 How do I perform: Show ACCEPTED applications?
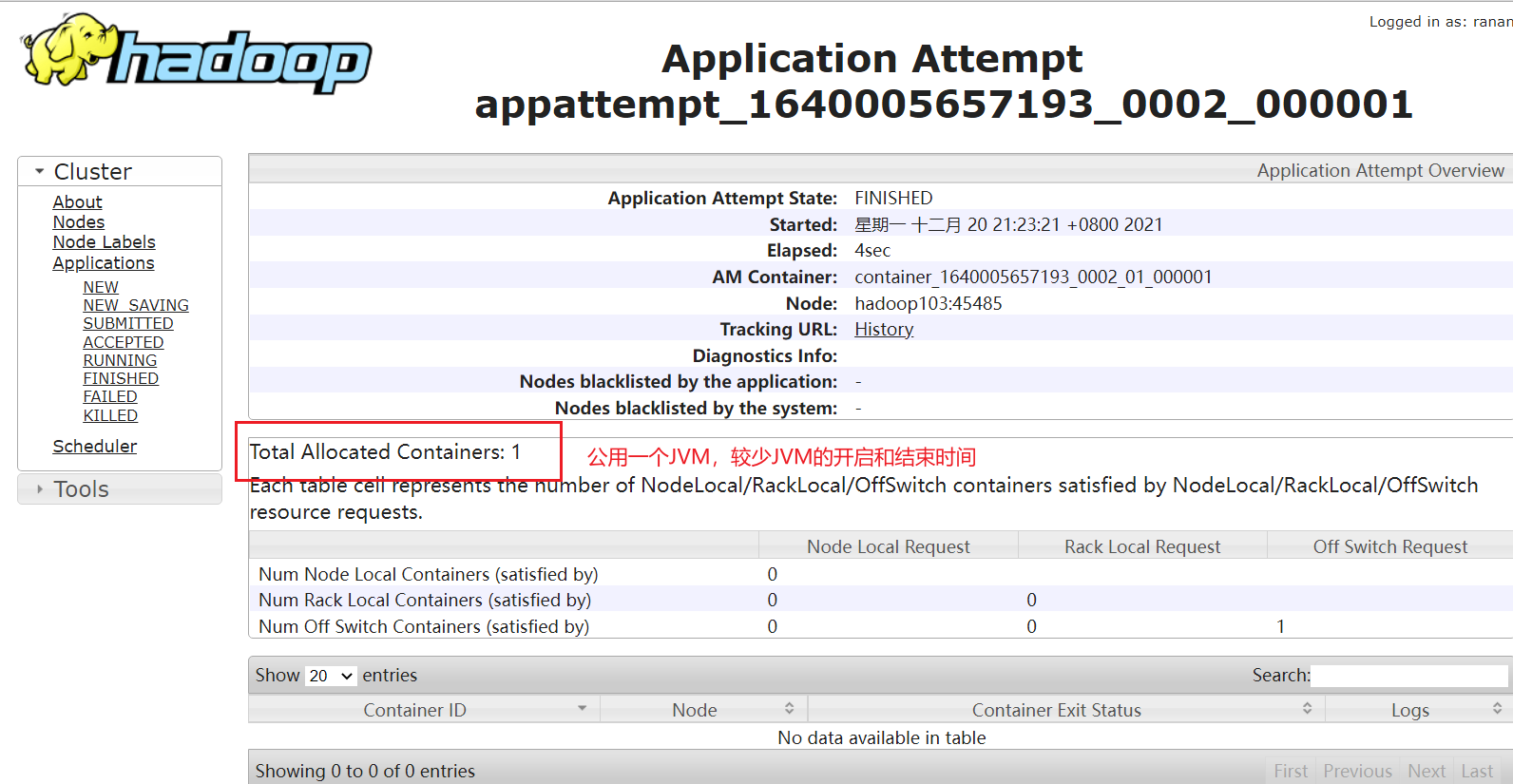coord(124,342)
